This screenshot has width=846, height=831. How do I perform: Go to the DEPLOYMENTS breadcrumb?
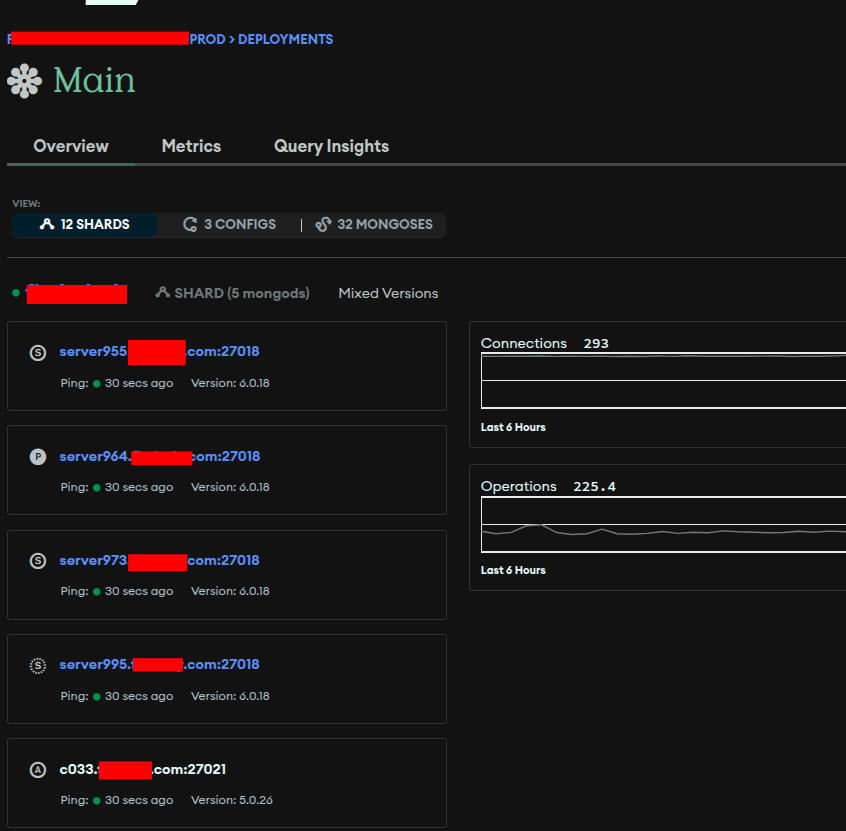click(x=285, y=39)
